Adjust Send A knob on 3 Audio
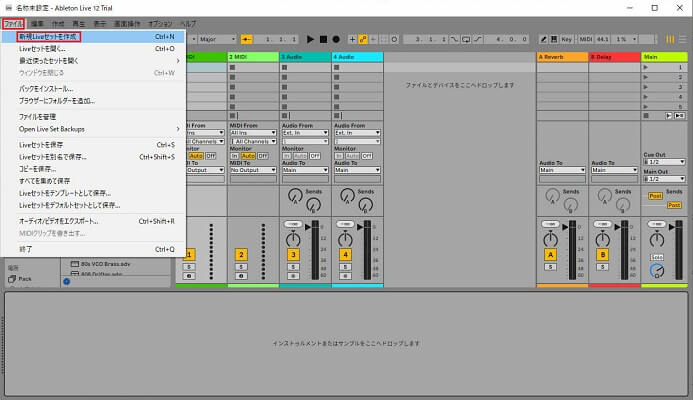 click(x=295, y=195)
